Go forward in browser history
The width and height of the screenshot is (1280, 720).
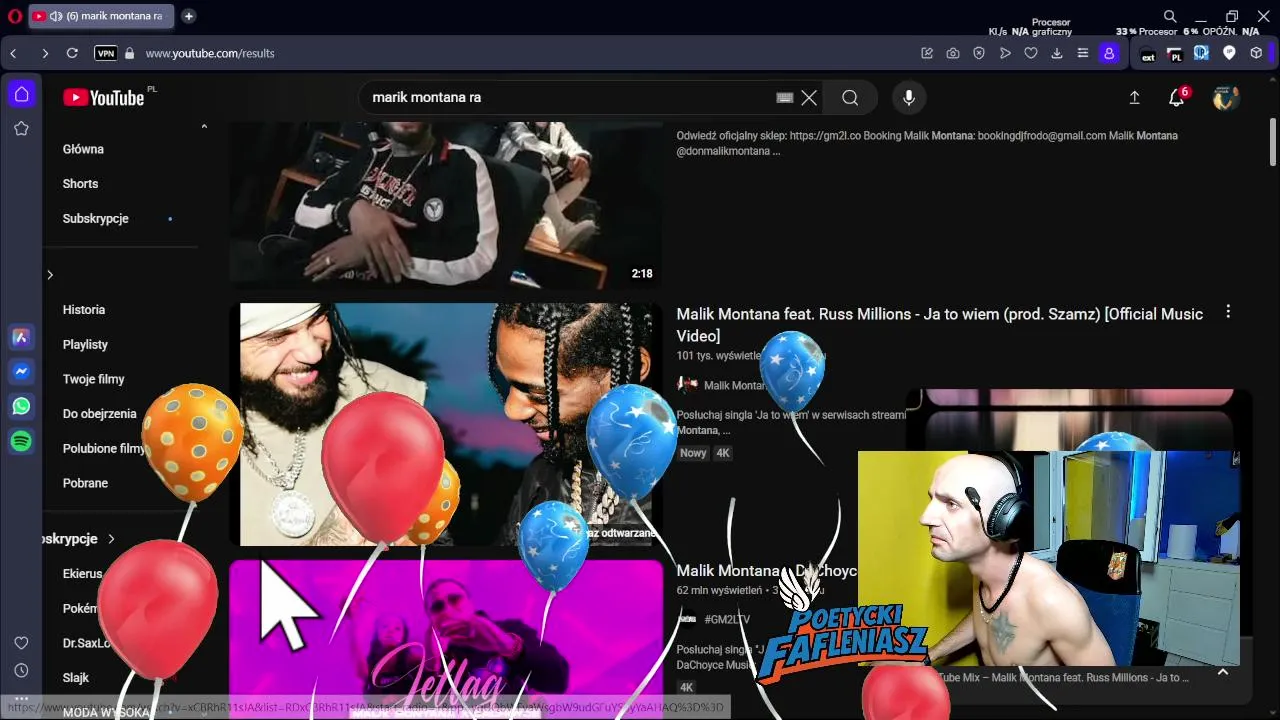45,53
